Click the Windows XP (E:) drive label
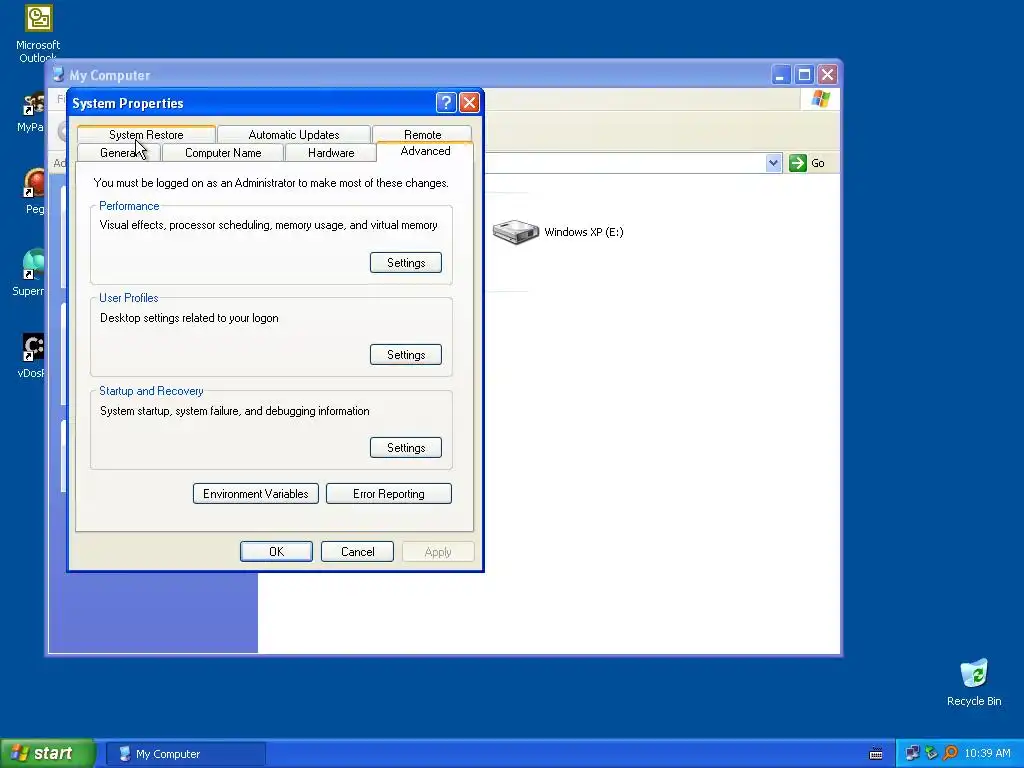This screenshot has height=768, width=1024. click(584, 232)
